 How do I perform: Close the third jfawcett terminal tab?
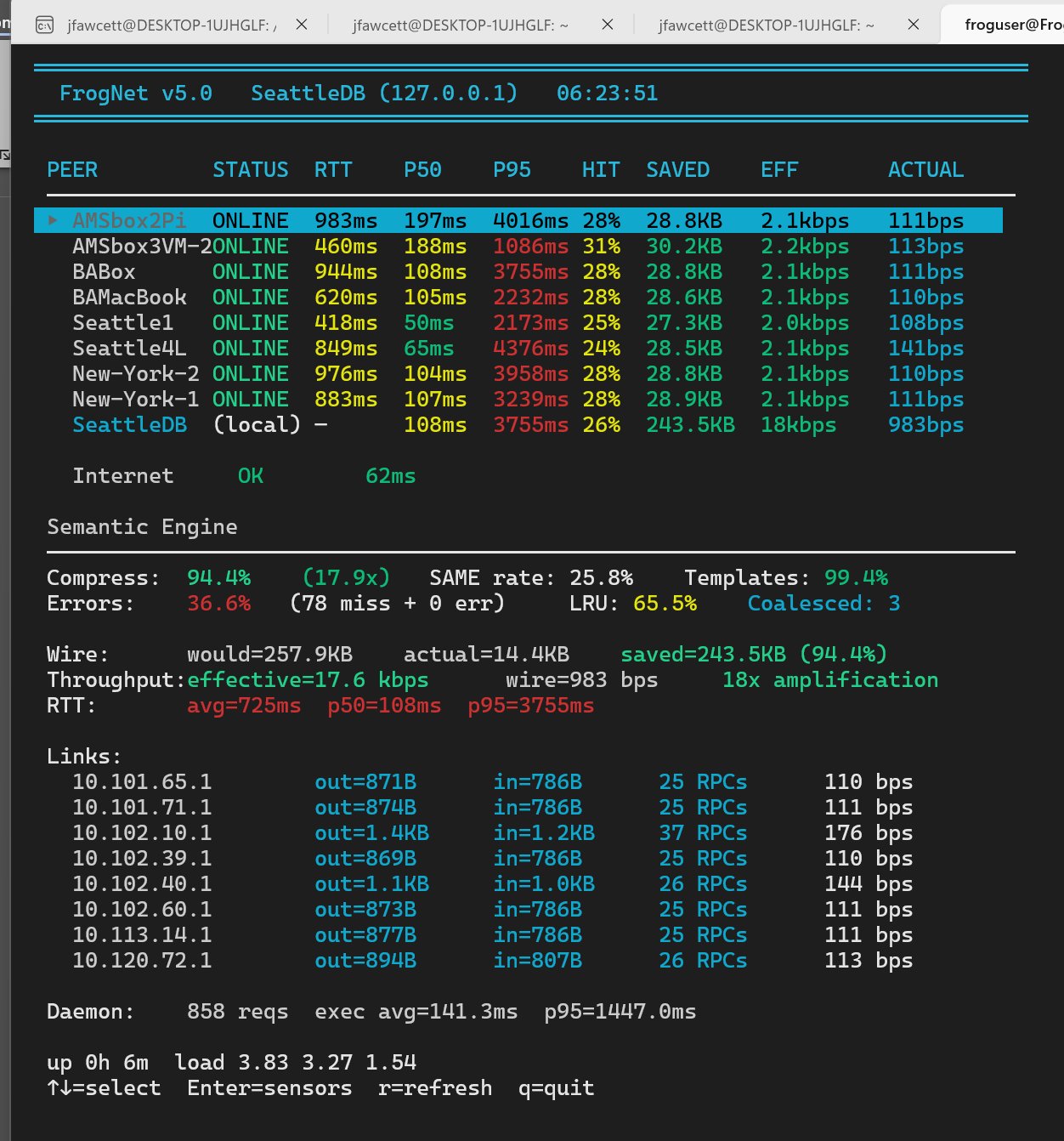914,25
